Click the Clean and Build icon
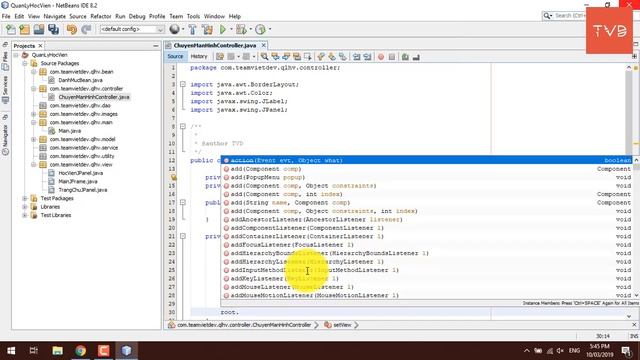This screenshot has height=360, width=640. pyautogui.click(x=207, y=29)
